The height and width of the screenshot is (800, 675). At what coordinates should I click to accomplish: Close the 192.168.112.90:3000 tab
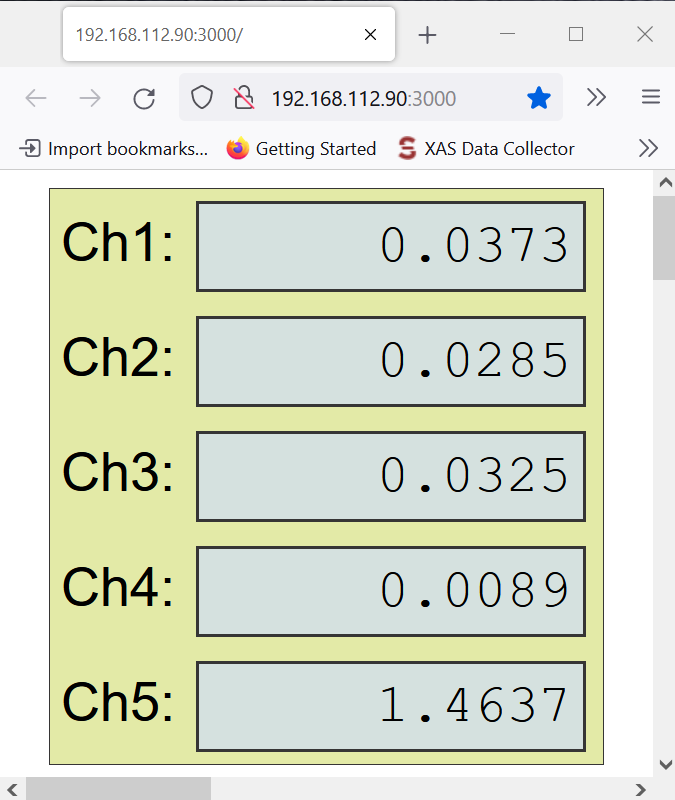point(370,35)
